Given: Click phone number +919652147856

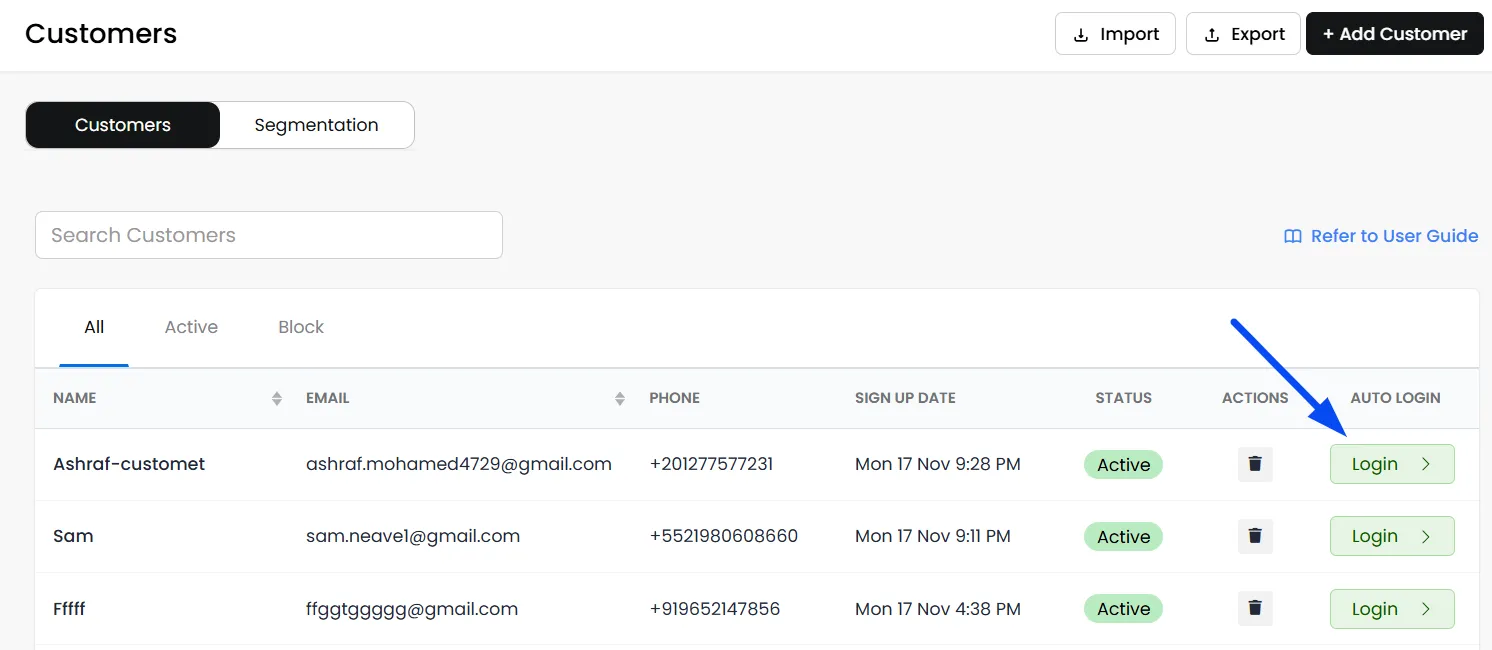Looking at the screenshot, I should (x=715, y=608).
